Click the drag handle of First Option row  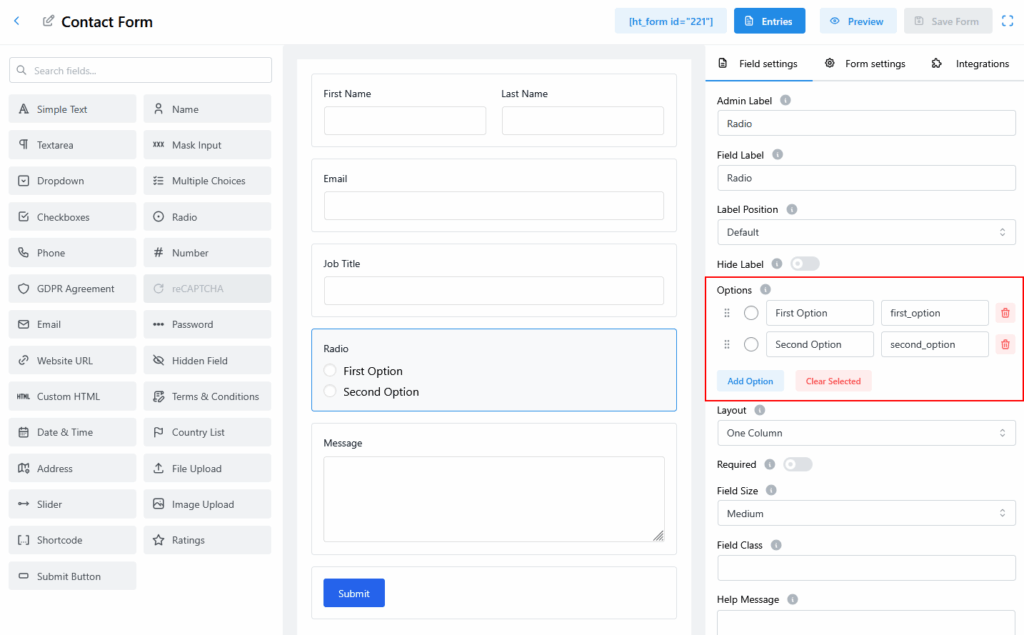coord(727,313)
